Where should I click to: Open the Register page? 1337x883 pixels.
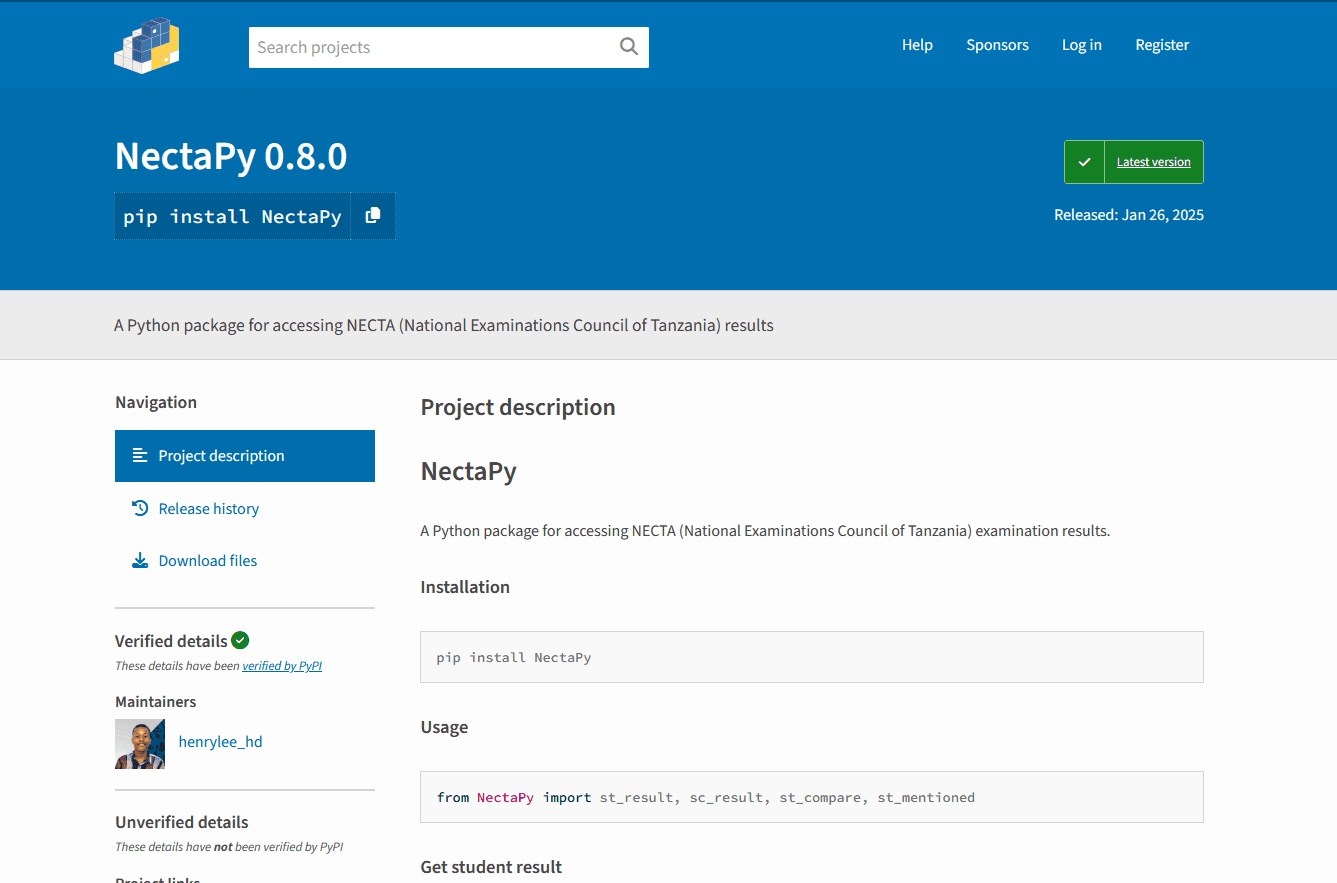[1162, 44]
